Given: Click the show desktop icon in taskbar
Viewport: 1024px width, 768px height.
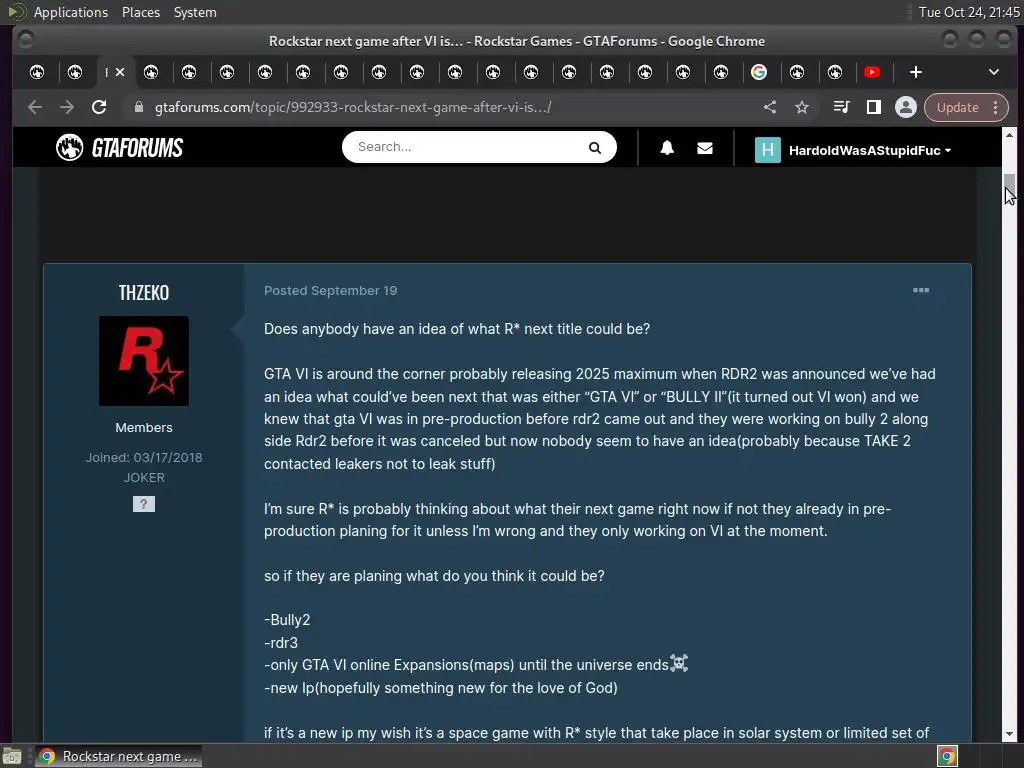Looking at the screenshot, I should [x=12, y=756].
